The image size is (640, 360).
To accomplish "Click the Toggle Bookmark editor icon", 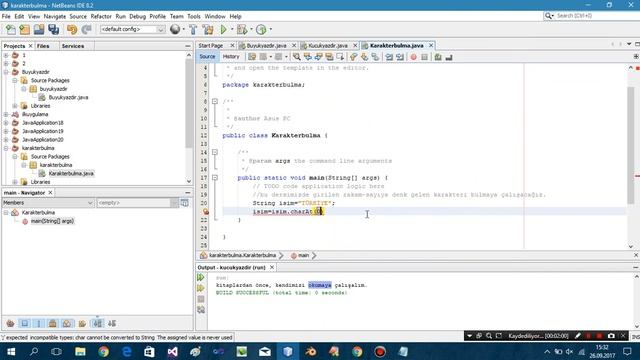I will pos(375,57).
